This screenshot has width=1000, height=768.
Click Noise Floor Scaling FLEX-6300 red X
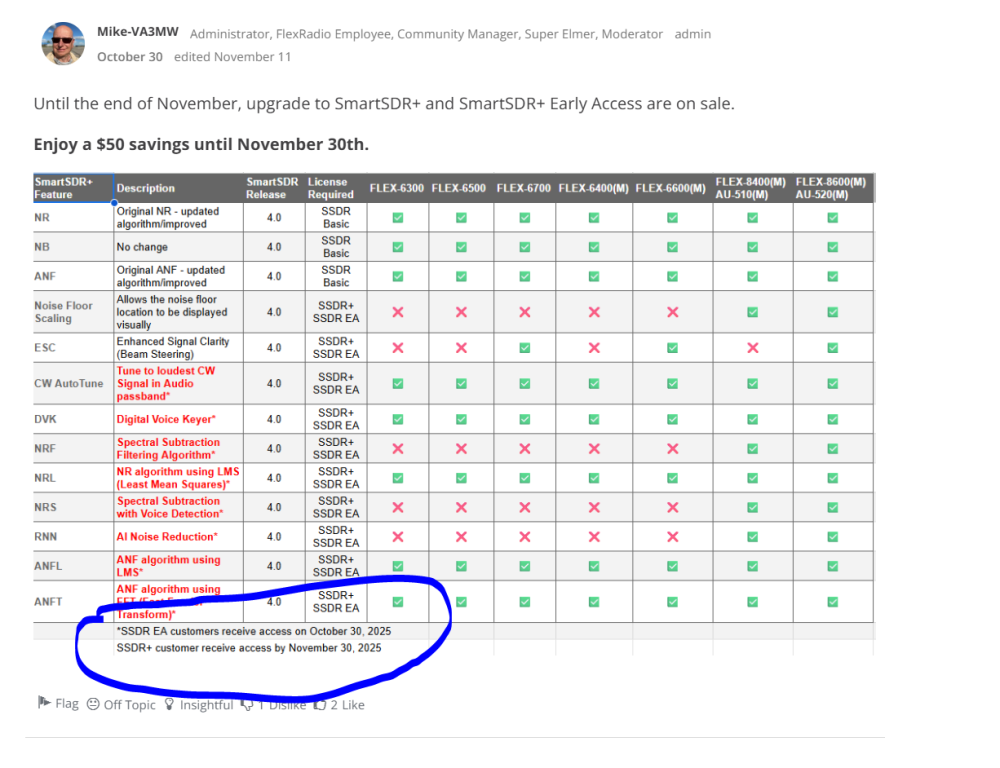tap(398, 312)
